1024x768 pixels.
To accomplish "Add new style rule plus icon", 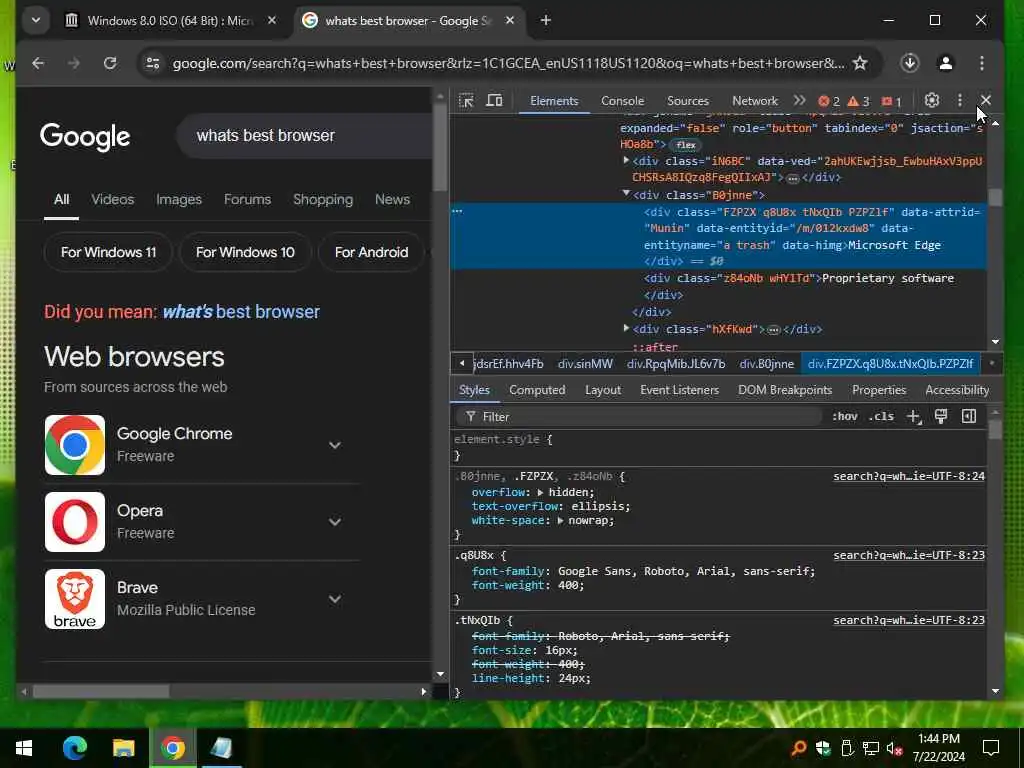I will pos(914,417).
